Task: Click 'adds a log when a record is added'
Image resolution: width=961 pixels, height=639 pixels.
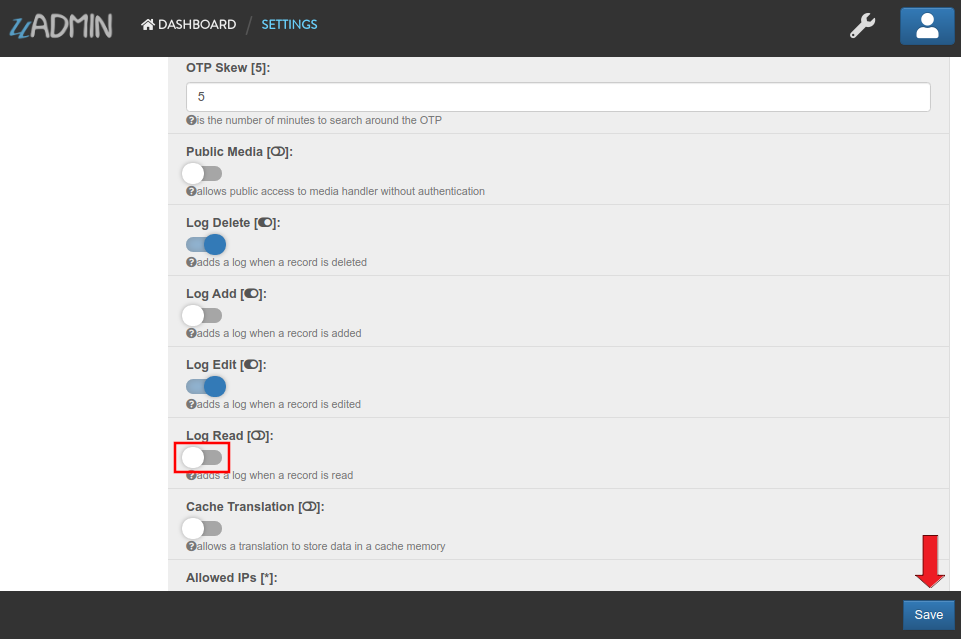Action: pos(279,333)
